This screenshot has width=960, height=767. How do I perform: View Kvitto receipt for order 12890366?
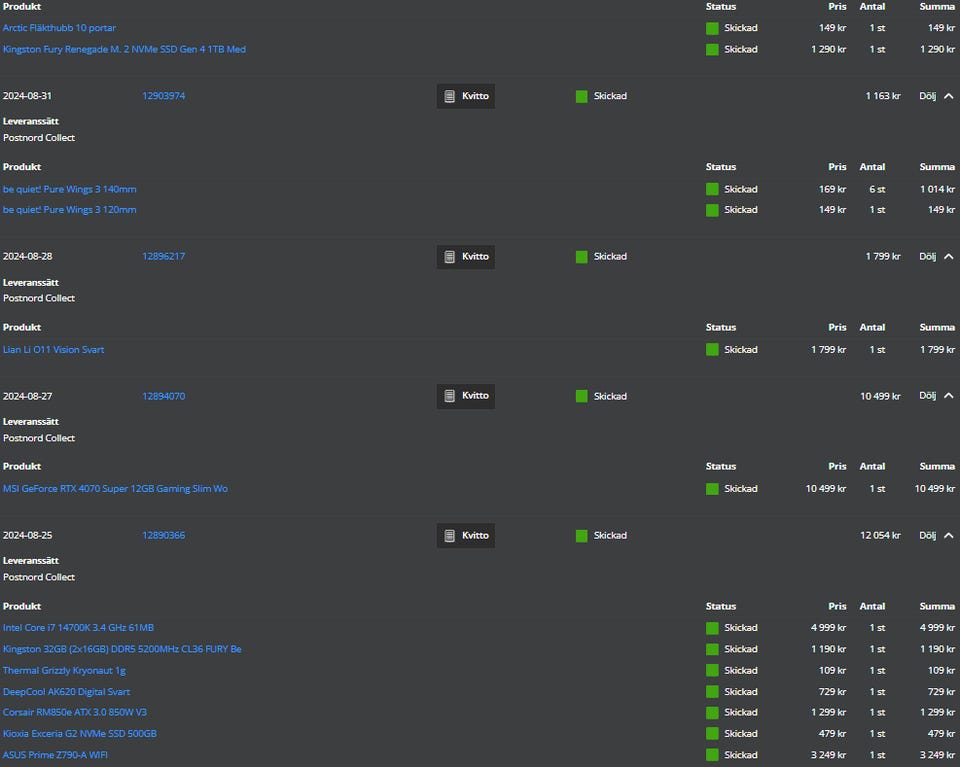click(465, 536)
